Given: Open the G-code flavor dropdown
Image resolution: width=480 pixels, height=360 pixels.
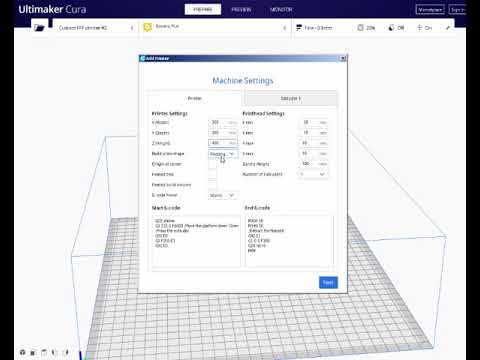Looking at the screenshot, I should (223, 195).
